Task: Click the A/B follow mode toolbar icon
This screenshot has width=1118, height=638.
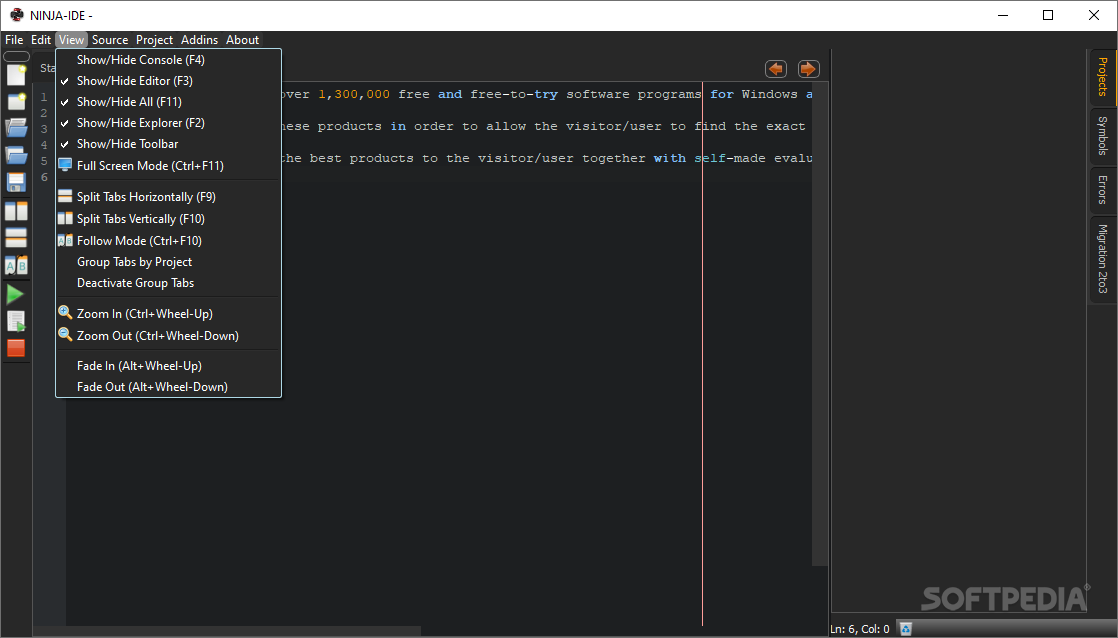Action: 16,265
